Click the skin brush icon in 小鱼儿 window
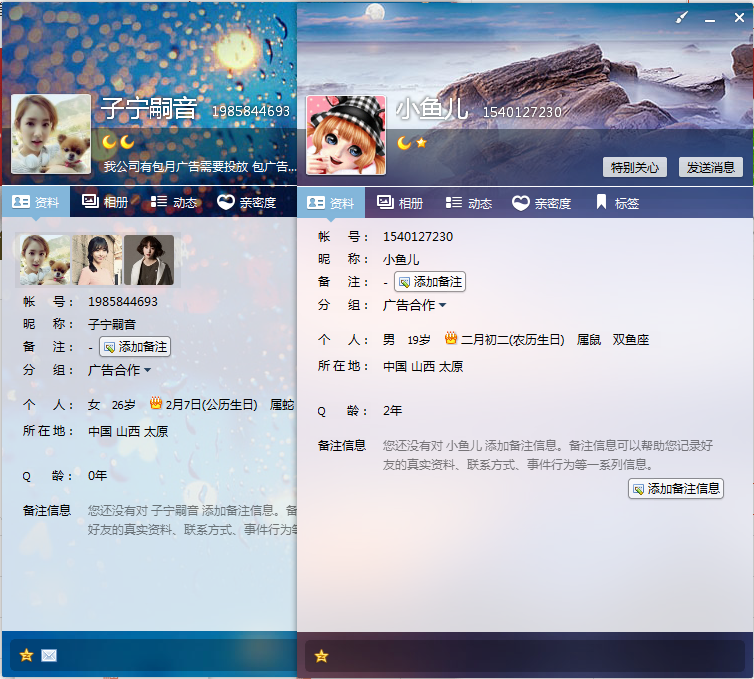The image size is (754, 679). [x=682, y=18]
